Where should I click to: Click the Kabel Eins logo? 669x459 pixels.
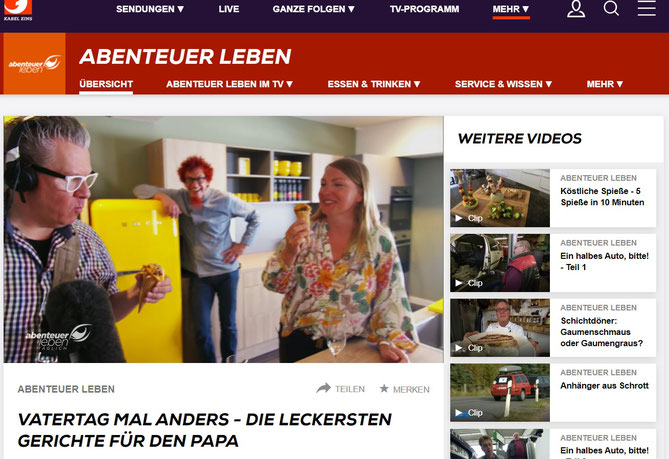tap(18, 10)
